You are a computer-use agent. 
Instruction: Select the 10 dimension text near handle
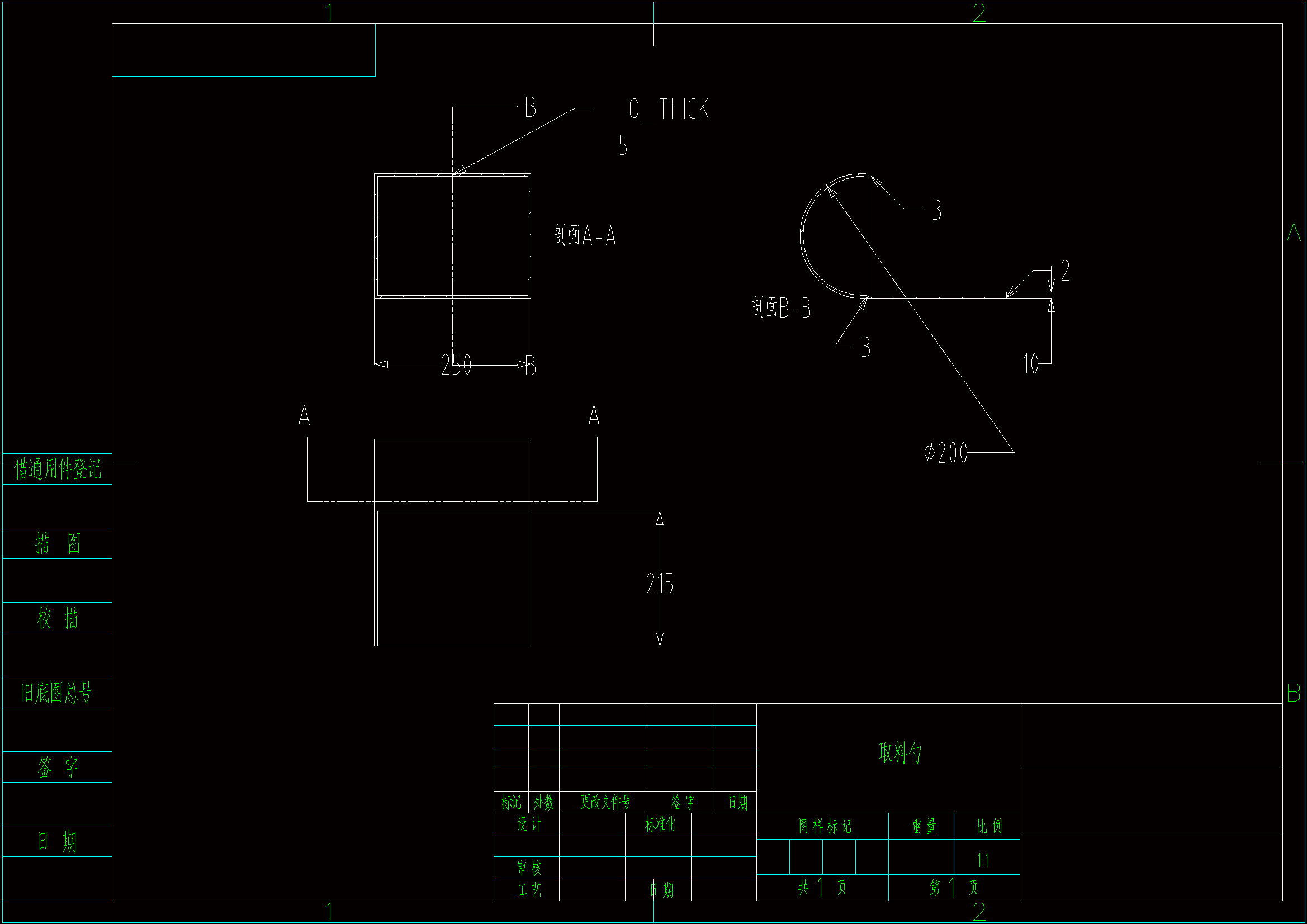point(1030,364)
